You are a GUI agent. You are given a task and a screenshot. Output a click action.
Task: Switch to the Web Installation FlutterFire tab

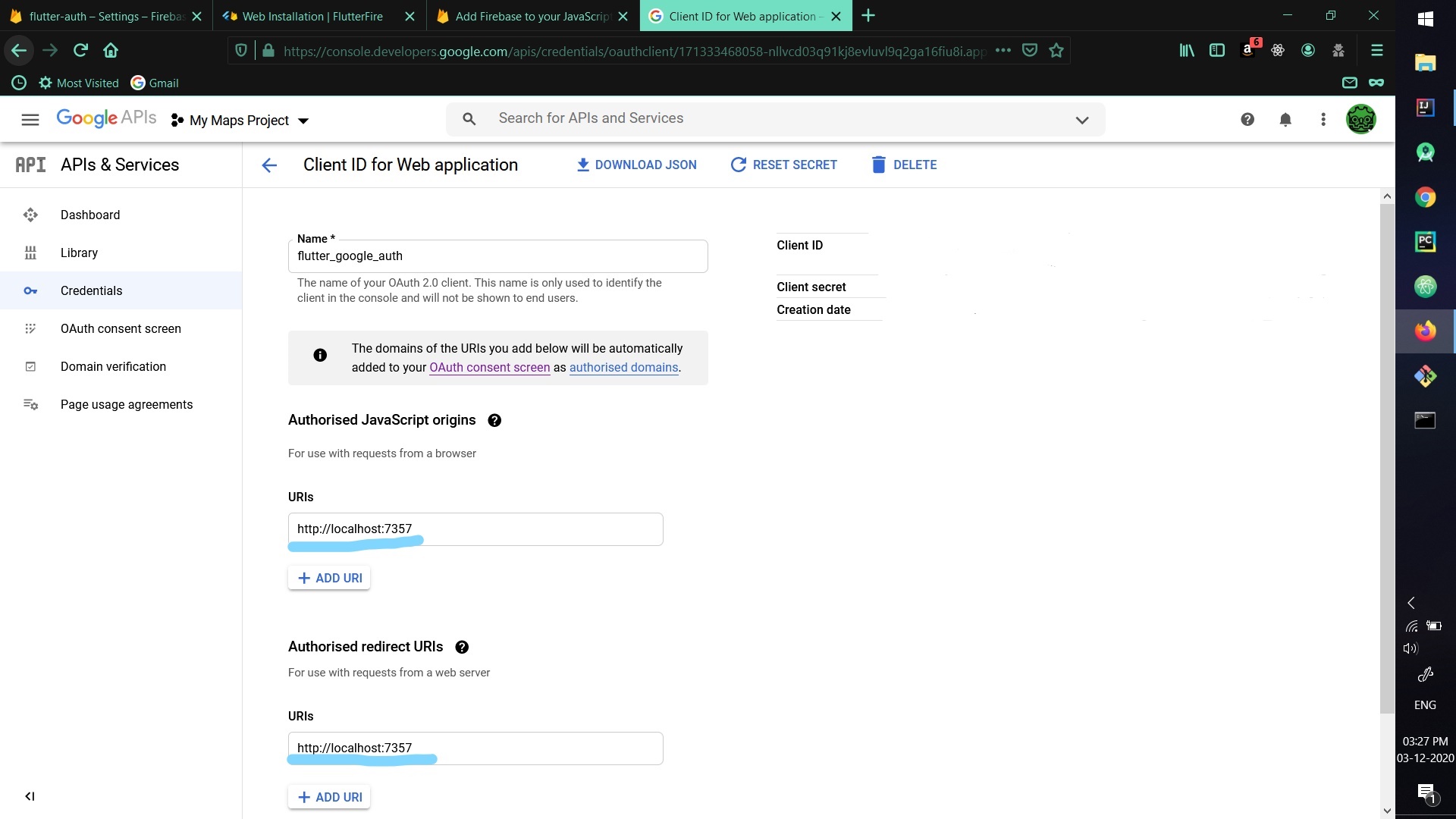tap(312, 16)
